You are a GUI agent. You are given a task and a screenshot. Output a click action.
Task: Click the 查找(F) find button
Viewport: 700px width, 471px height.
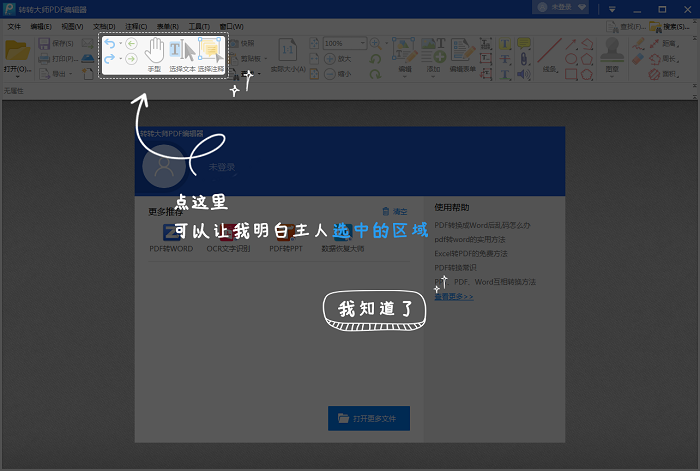[x=626, y=27]
